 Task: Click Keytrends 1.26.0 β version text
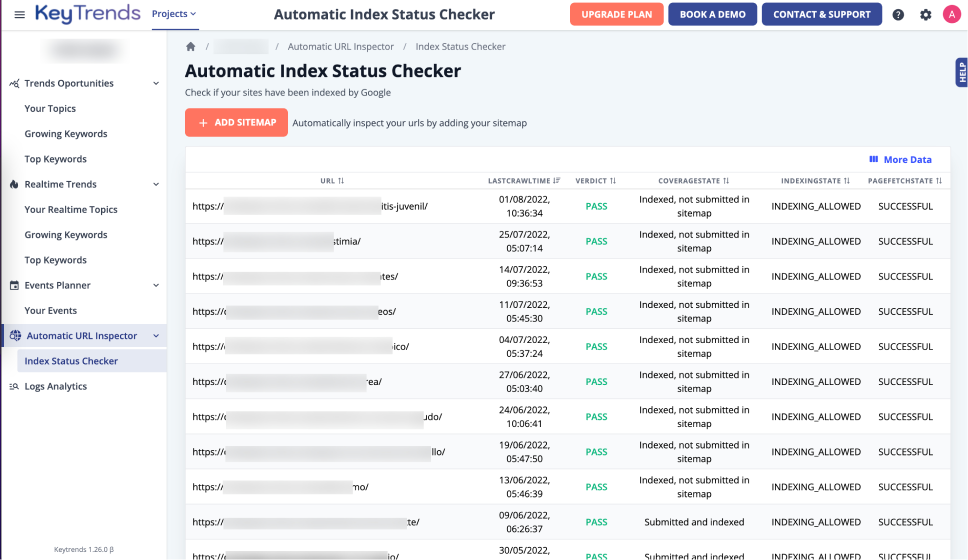pos(83,549)
